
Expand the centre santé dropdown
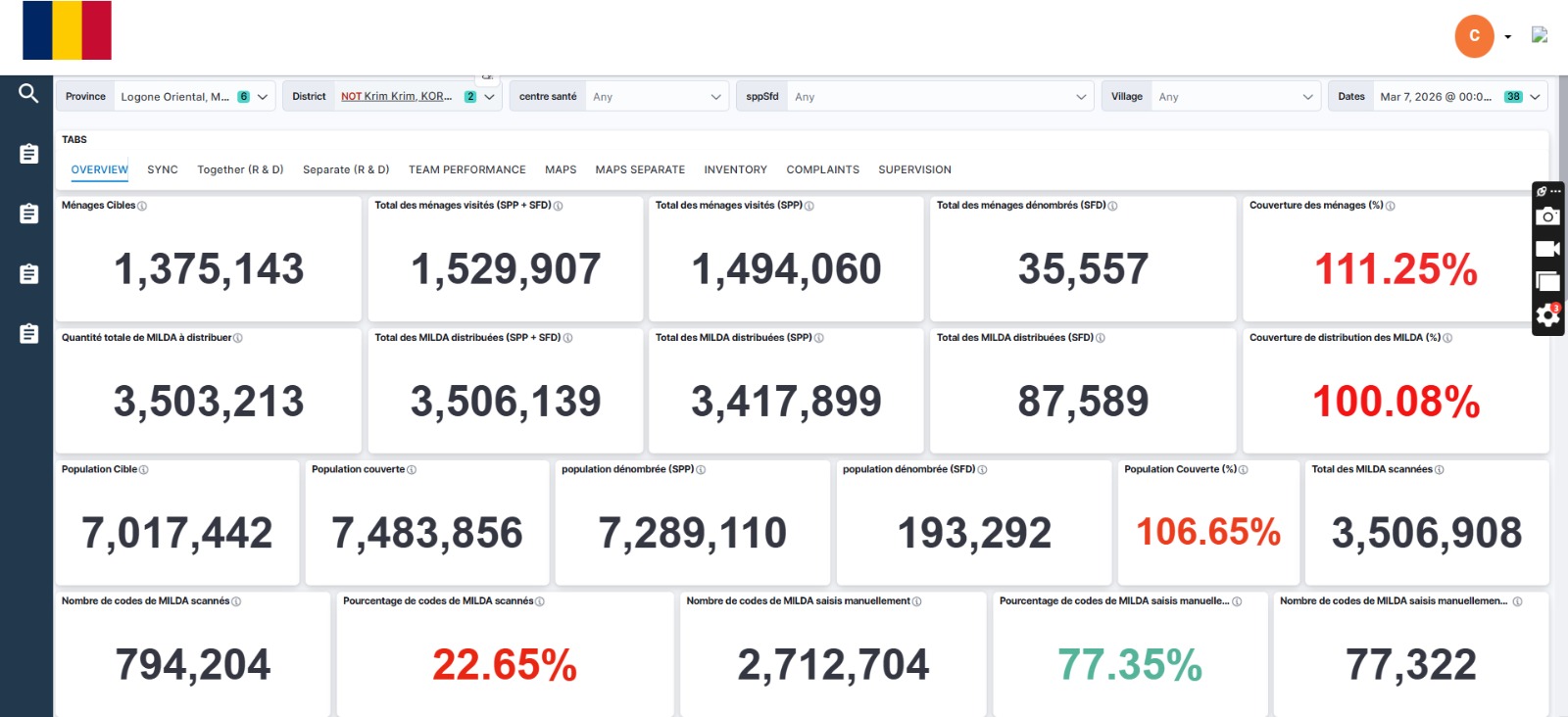715,97
